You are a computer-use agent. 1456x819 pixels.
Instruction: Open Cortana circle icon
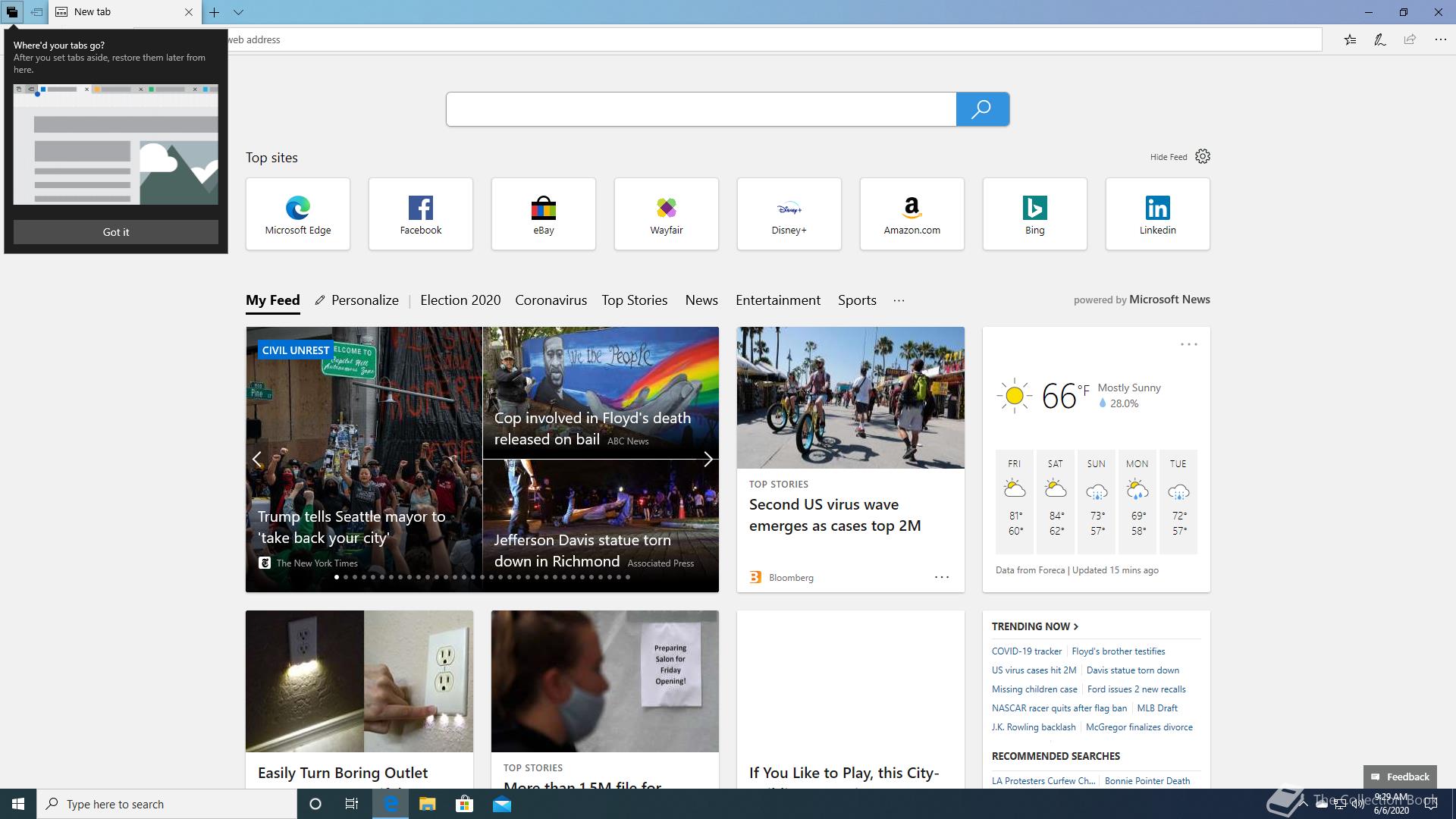pyautogui.click(x=315, y=804)
